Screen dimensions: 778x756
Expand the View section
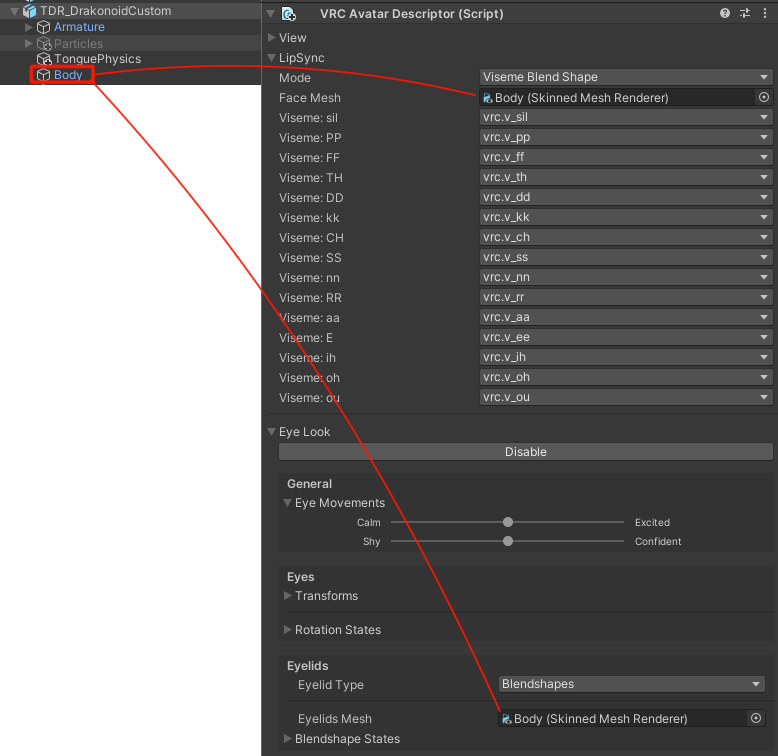[271, 37]
